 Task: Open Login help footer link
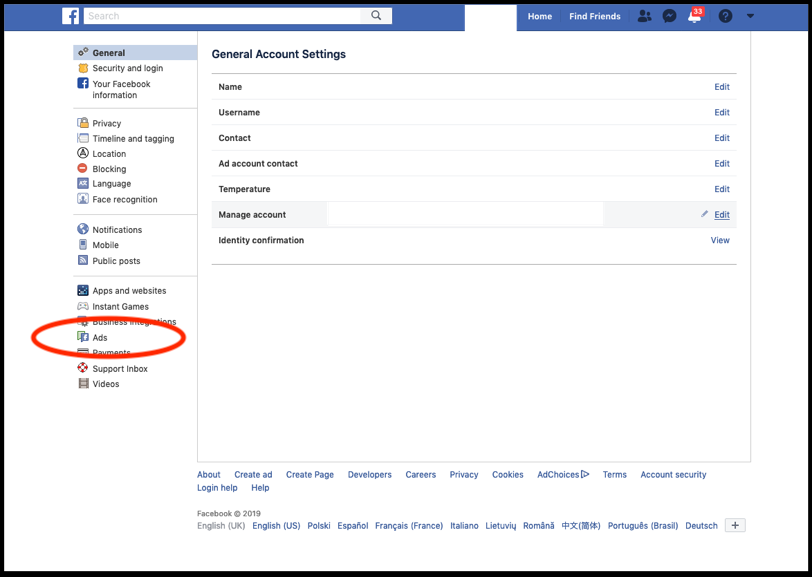point(217,487)
